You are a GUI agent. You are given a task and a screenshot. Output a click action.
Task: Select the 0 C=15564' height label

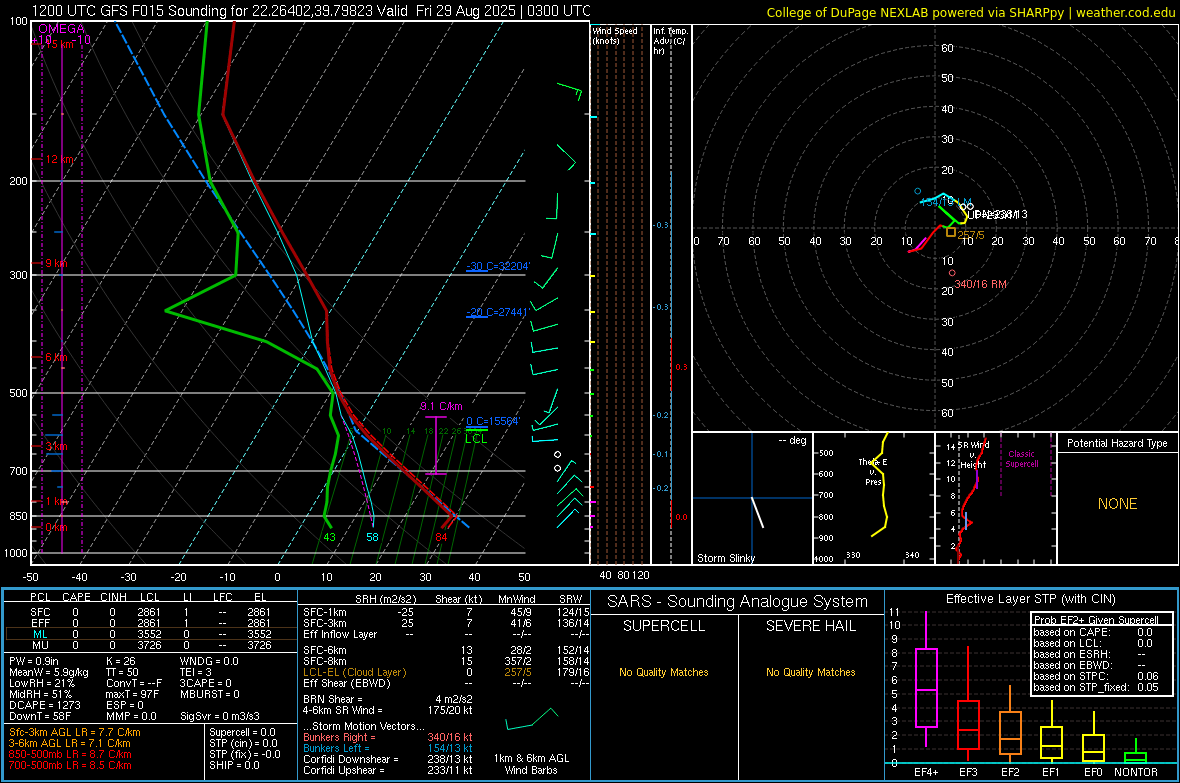(492, 421)
